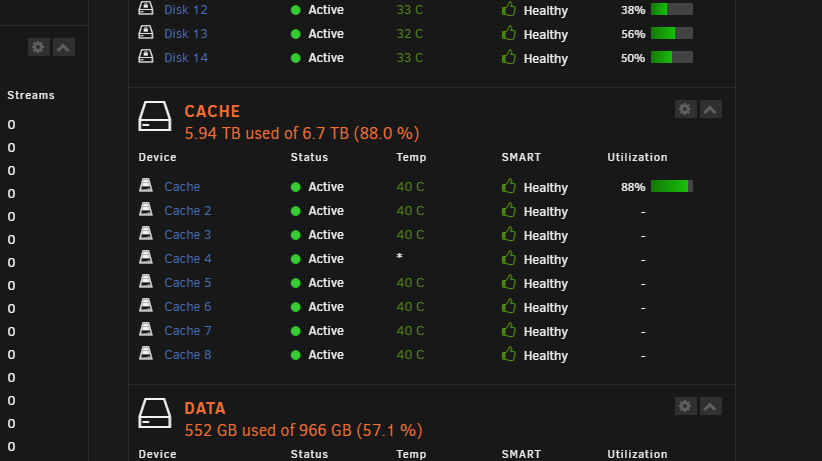The image size is (822, 461).
Task: Click the large CACHE pool drive icon
Action: pos(155,116)
